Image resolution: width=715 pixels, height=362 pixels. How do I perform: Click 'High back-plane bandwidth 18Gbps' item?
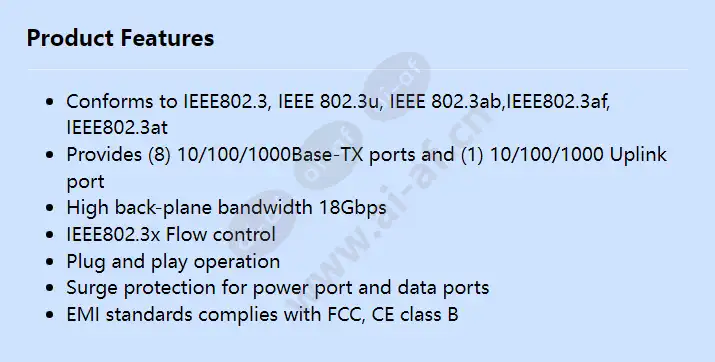[226, 208]
